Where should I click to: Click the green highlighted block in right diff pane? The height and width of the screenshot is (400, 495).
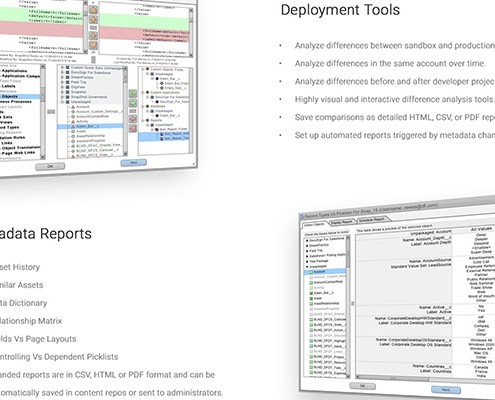[144, 21]
